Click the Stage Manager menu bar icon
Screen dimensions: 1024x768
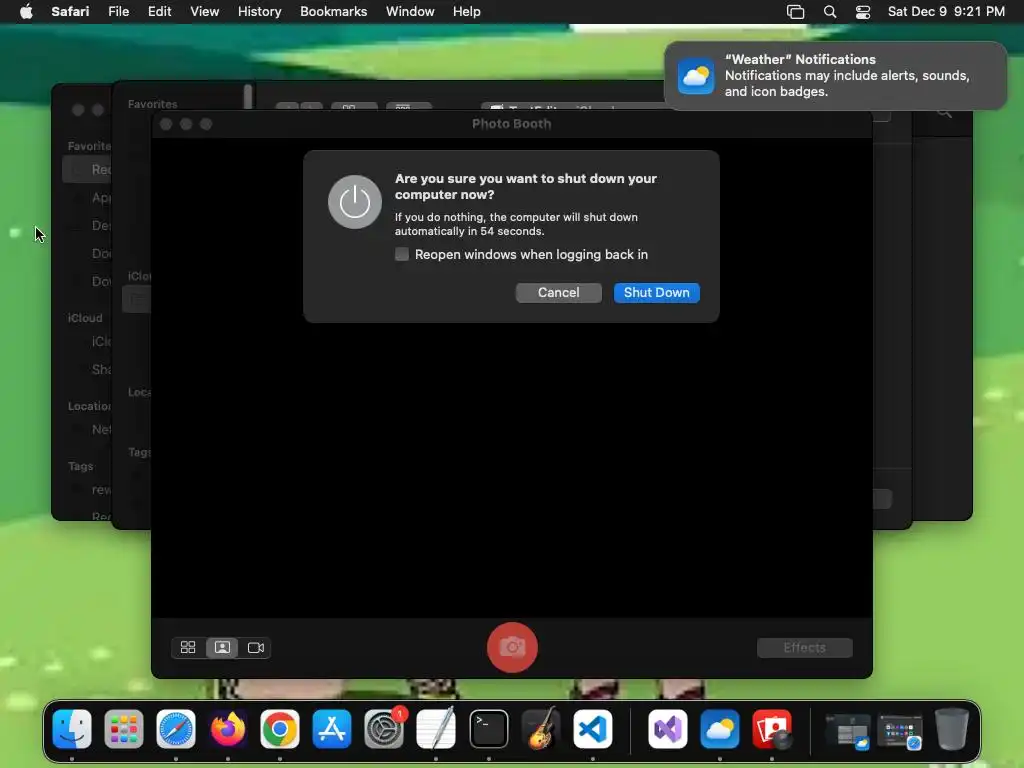(795, 12)
